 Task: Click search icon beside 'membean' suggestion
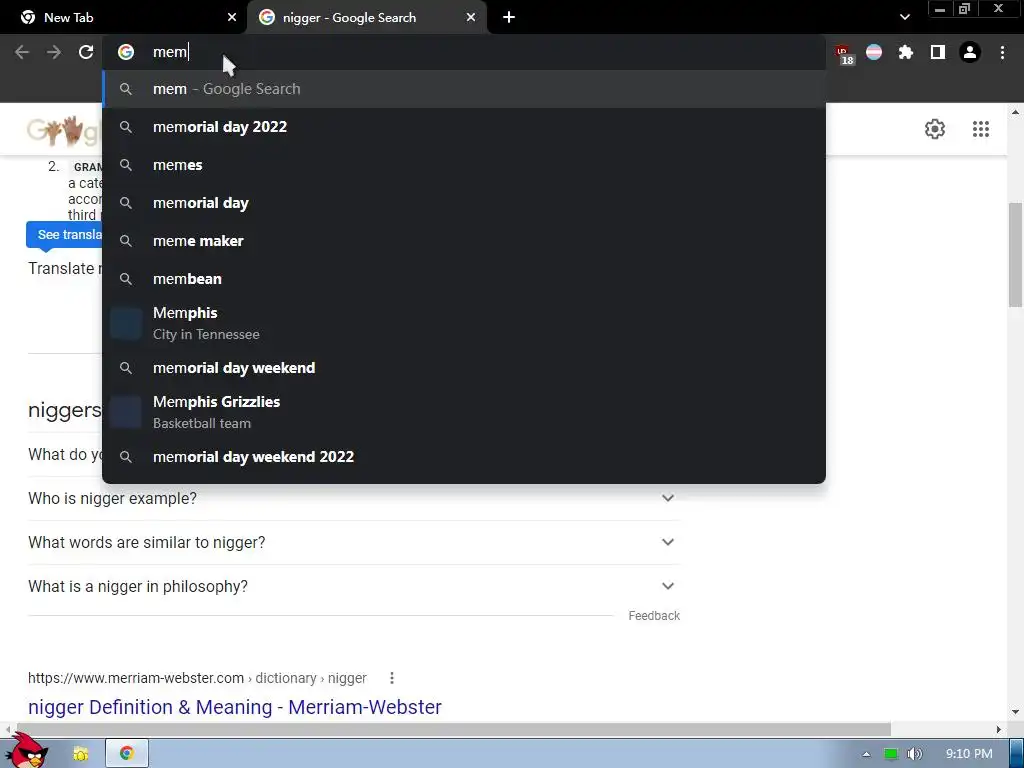[126, 279]
